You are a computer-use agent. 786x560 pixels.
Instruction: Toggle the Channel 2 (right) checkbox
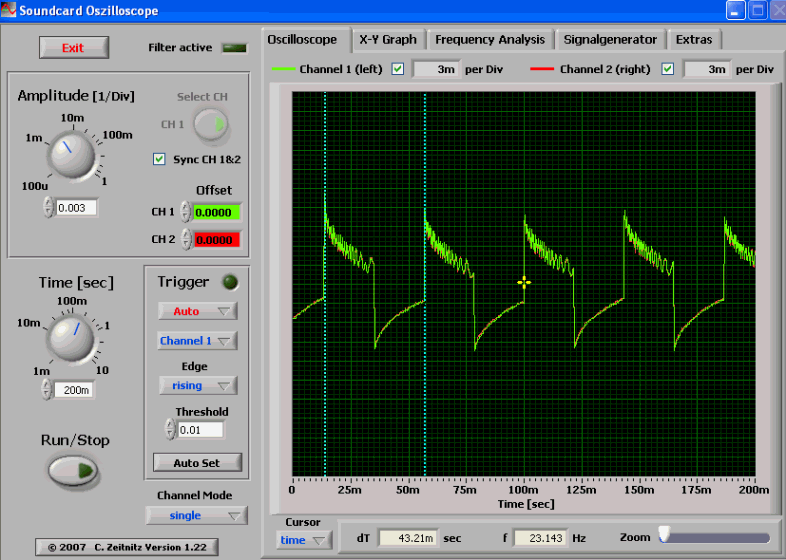coord(667,69)
